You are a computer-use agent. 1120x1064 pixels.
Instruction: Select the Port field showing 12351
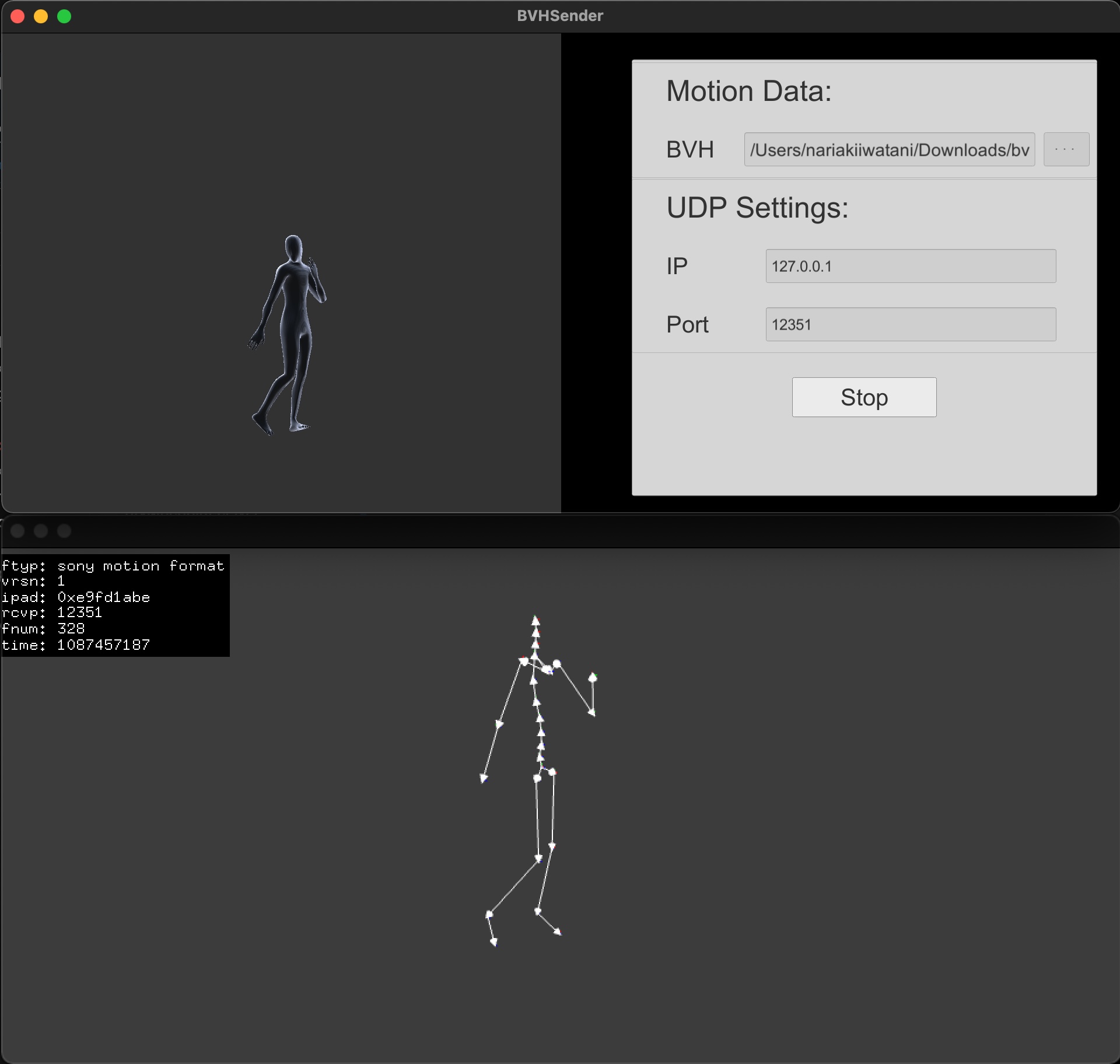tap(911, 324)
